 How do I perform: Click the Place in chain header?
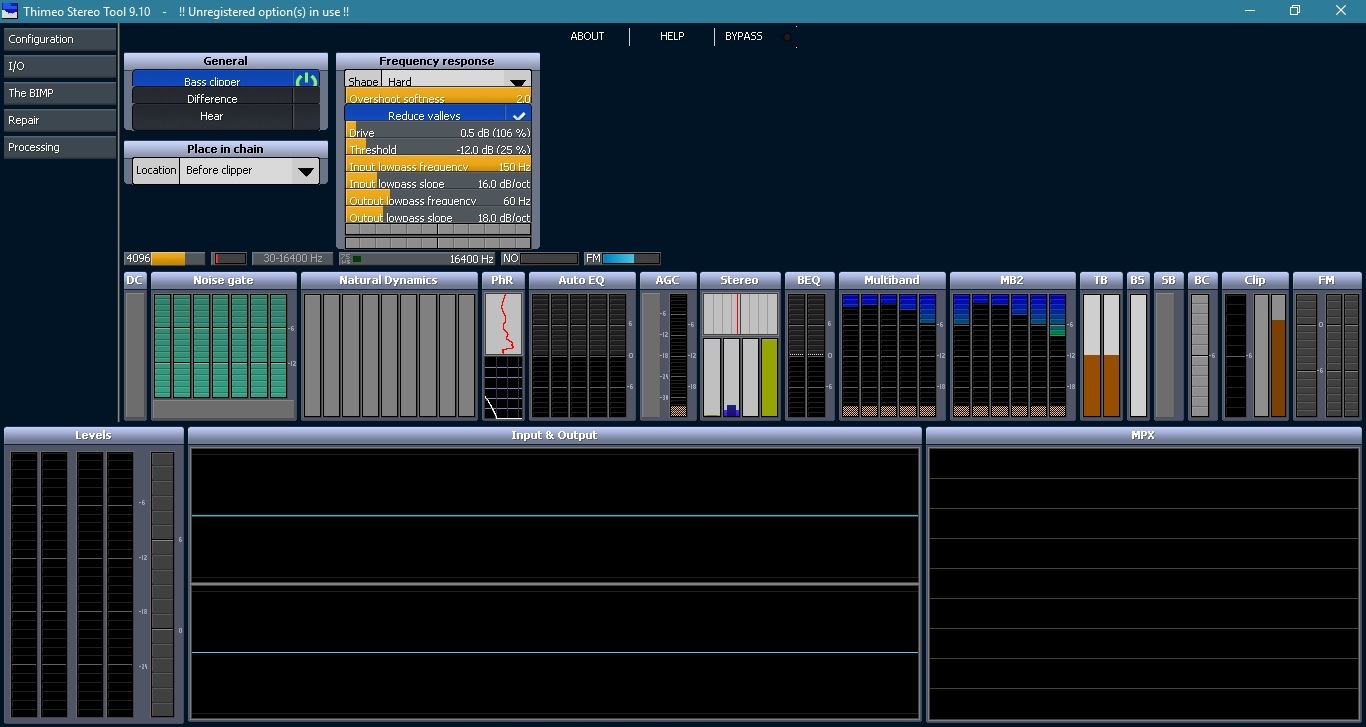point(226,149)
